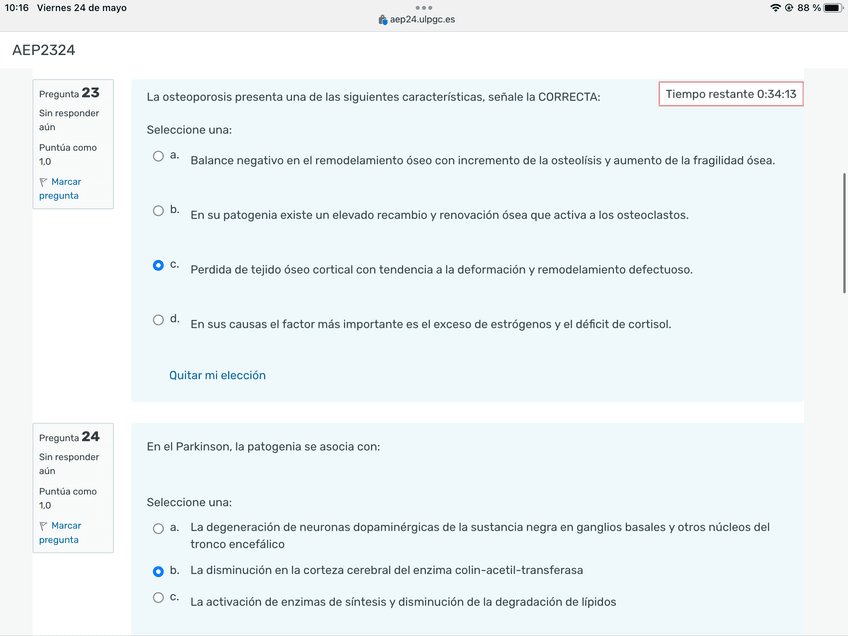Click the flag icon in Pregunta 24 box
Screen dimensions: 848x636
pos(43,526)
